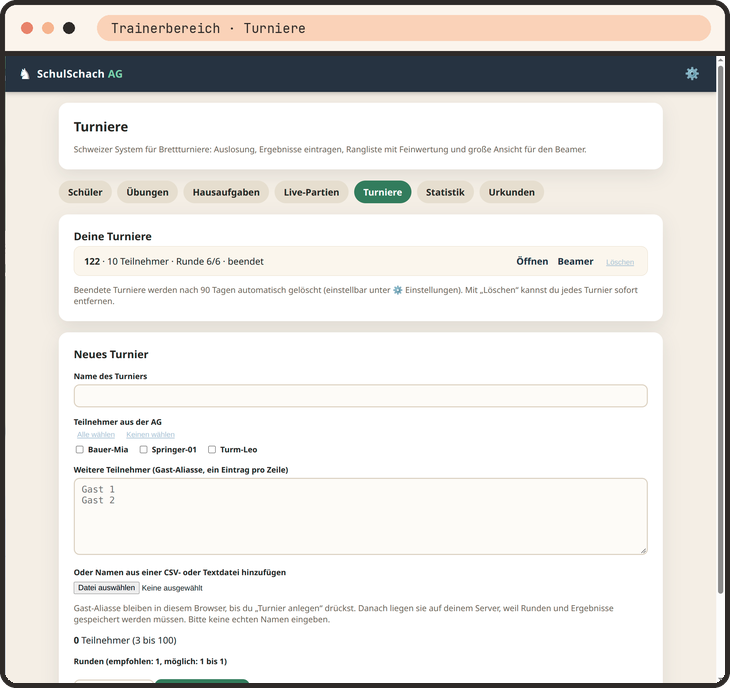Open tournament 122 with Öffnen
This screenshot has height=688, width=730.
pos(532,262)
